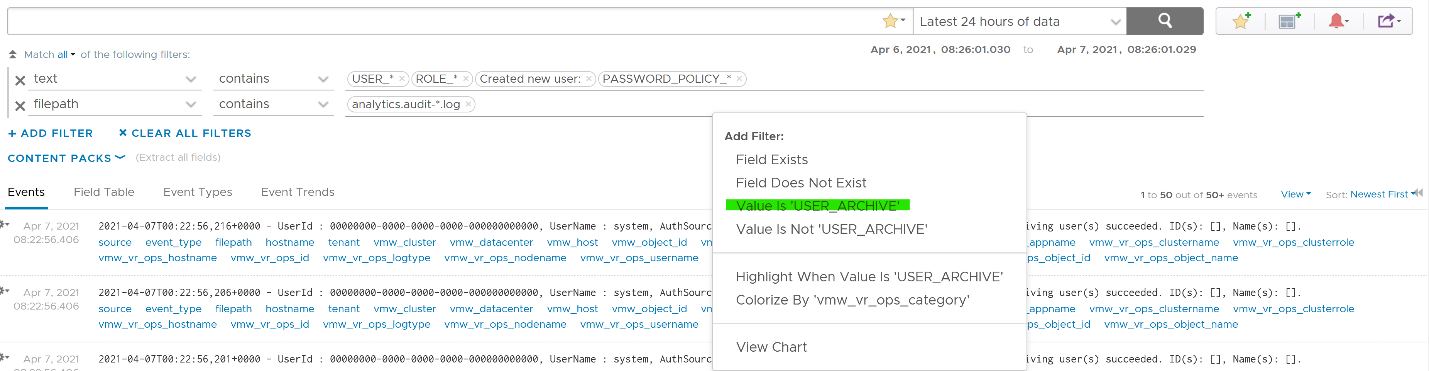Choose 'Field Does Not Exist' menu item
The image size is (1429, 371).
tap(801, 183)
